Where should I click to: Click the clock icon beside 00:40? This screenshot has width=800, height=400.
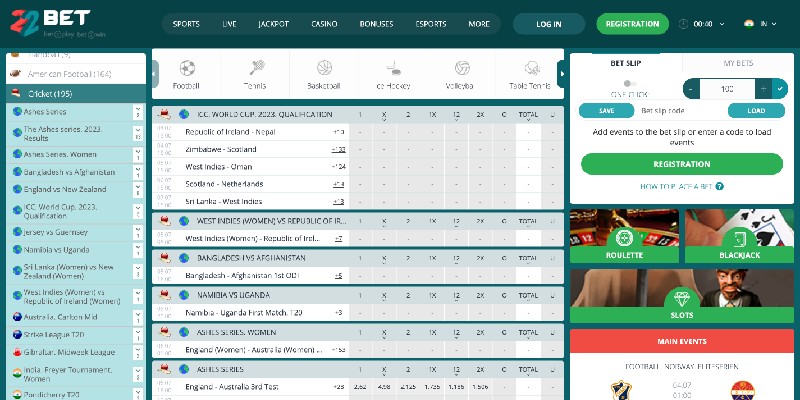click(684, 23)
